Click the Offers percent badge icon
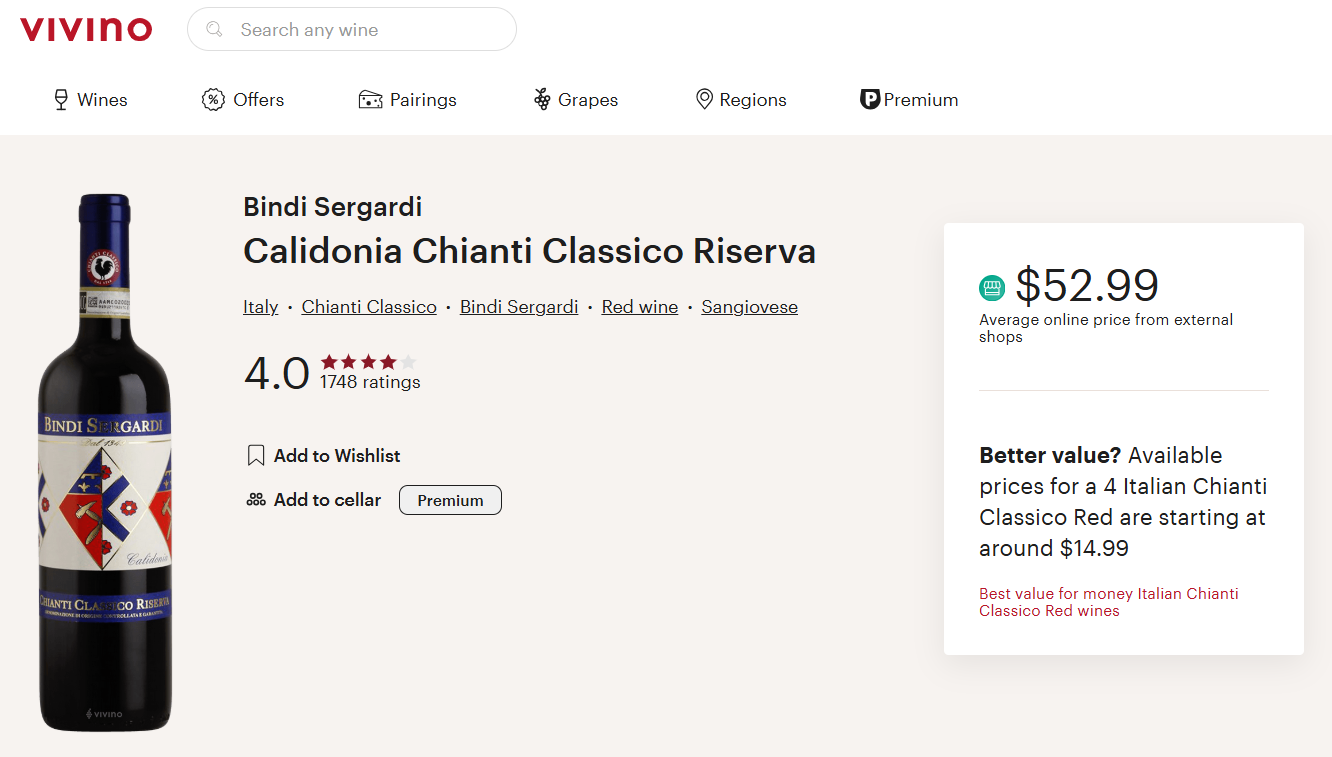 (x=213, y=100)
